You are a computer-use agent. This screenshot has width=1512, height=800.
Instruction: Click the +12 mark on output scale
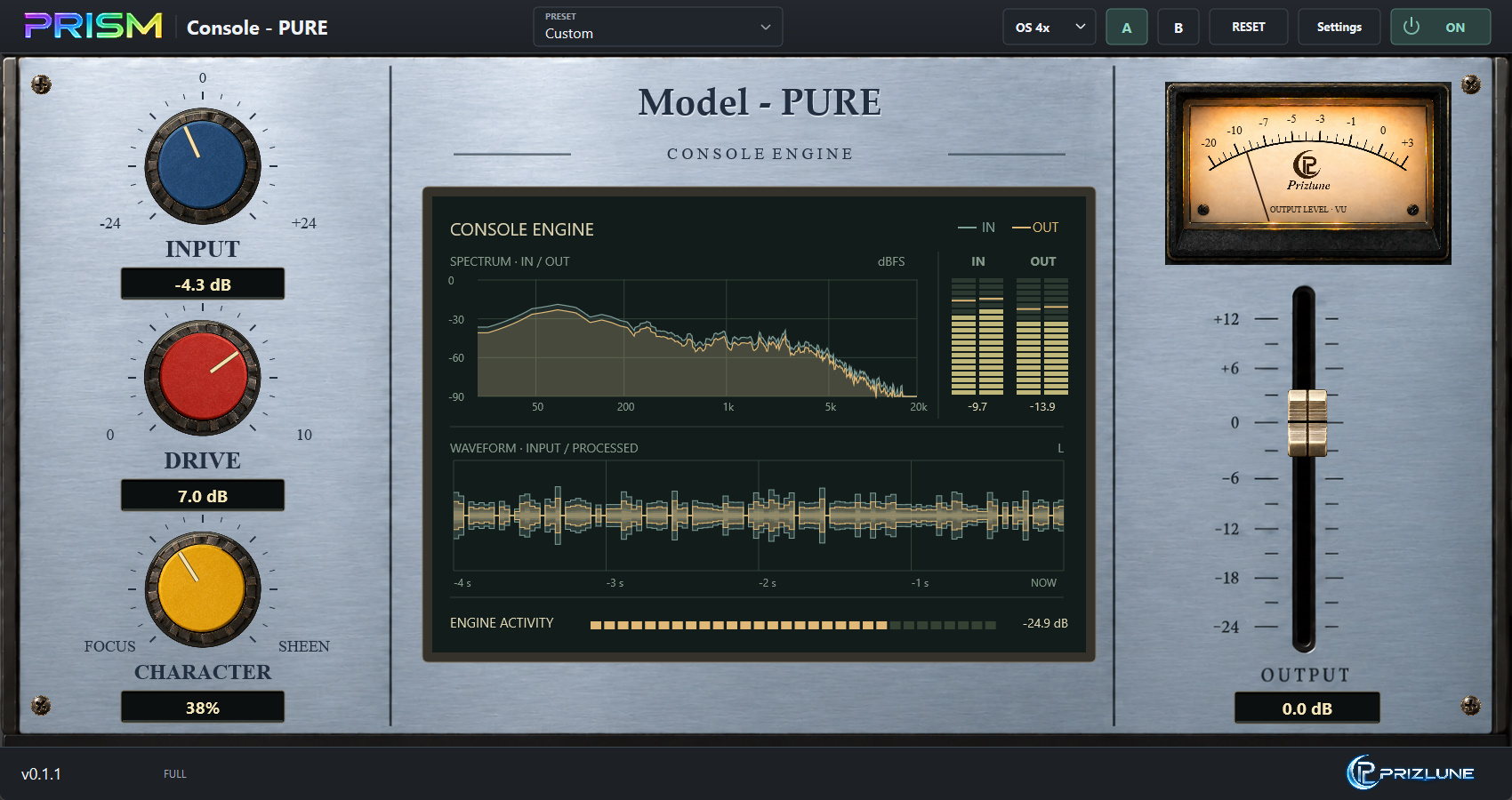coord(1226,319)
